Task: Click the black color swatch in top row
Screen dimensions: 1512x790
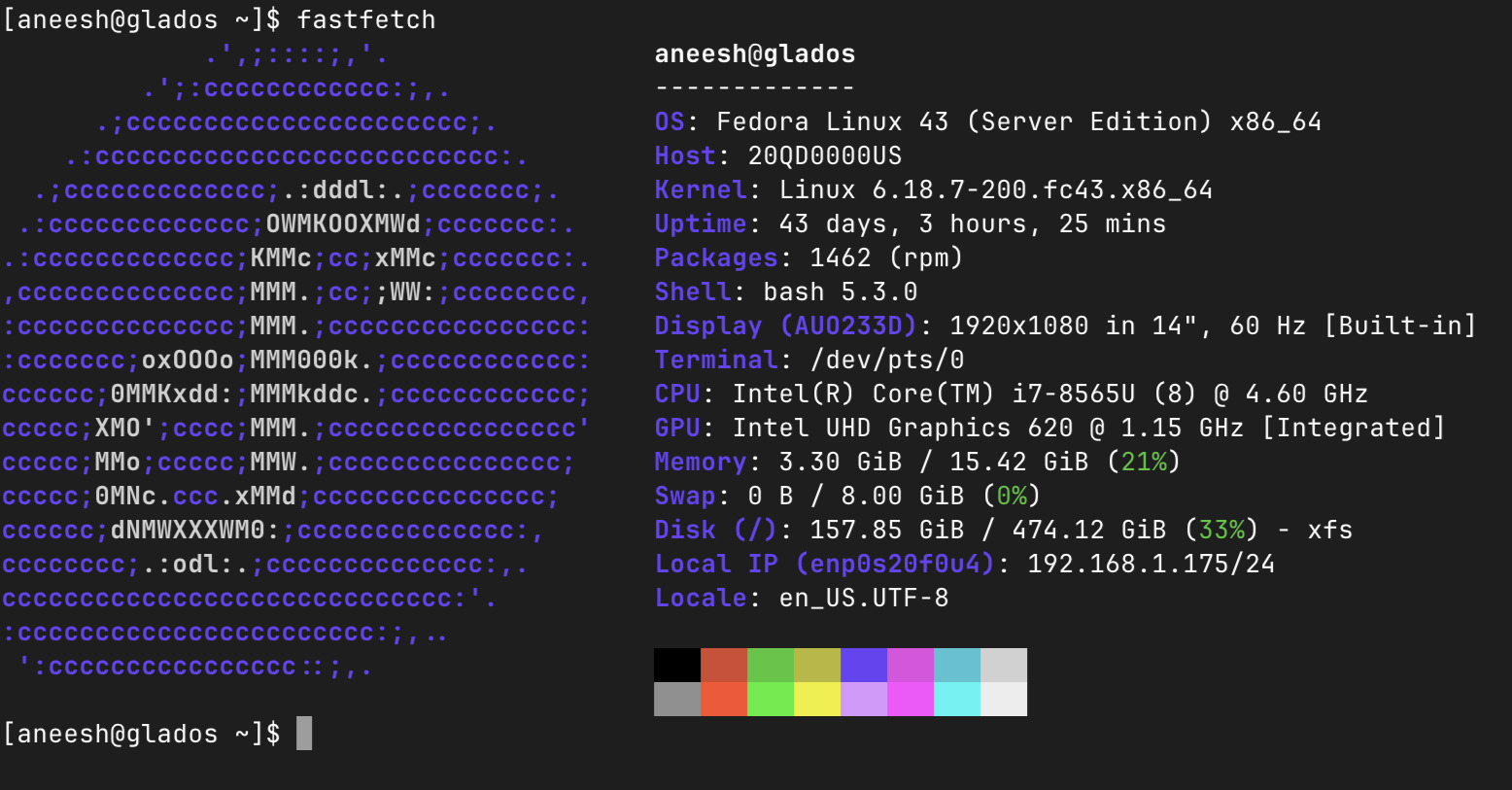Action: point(677,665)
